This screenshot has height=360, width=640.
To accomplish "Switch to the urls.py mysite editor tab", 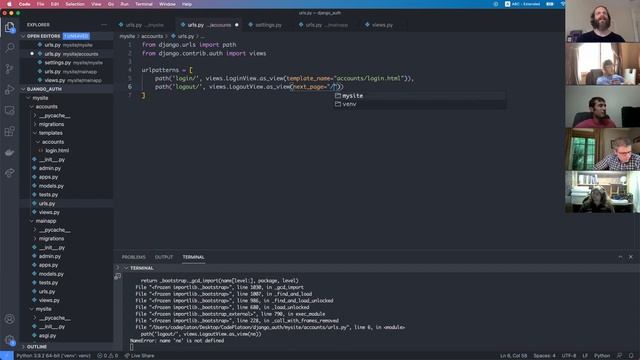I will (144, 25).
